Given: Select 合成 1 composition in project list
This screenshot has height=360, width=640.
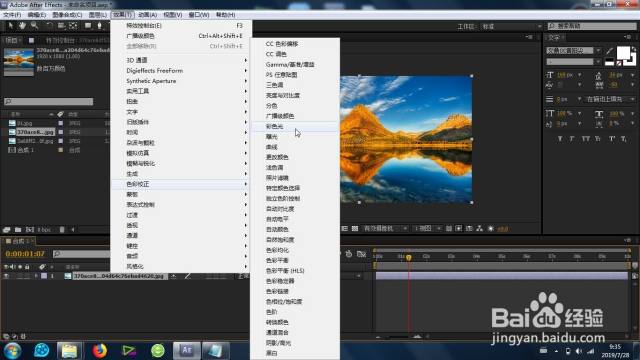Looking at the screenshot, I should click(x=25, y=150).
